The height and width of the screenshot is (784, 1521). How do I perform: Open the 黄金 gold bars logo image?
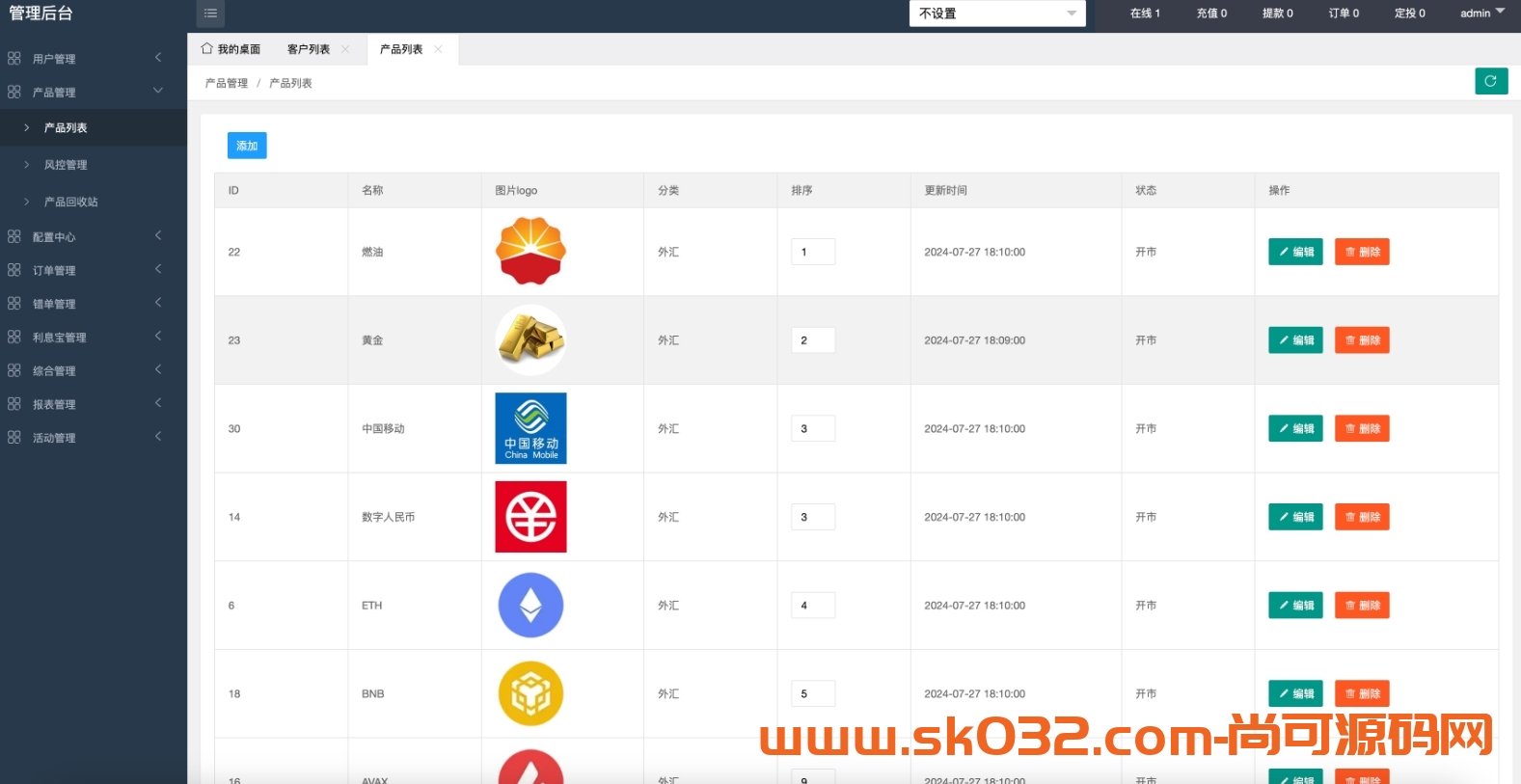(530, 339)
